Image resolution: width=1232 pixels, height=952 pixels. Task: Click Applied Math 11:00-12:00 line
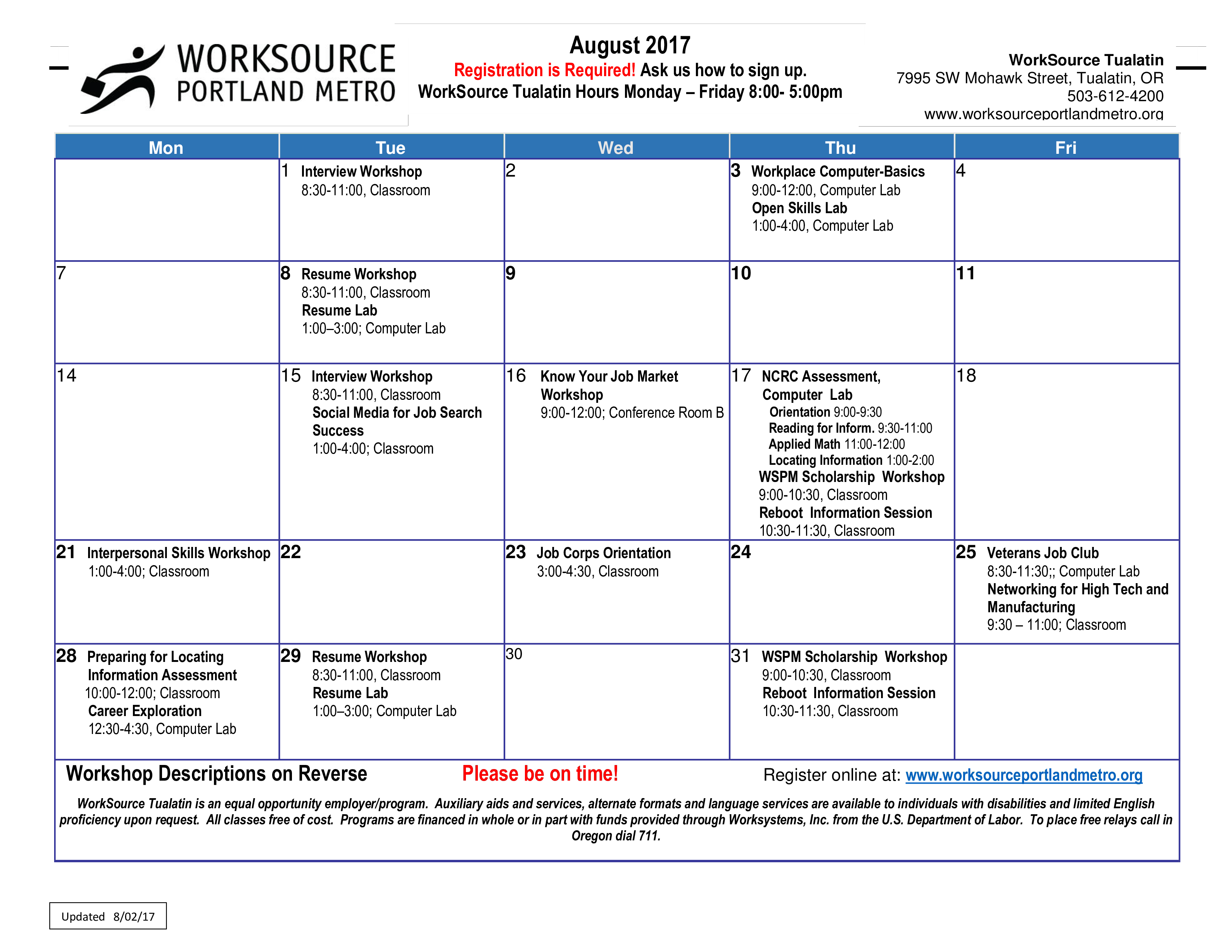click(837, 444)
